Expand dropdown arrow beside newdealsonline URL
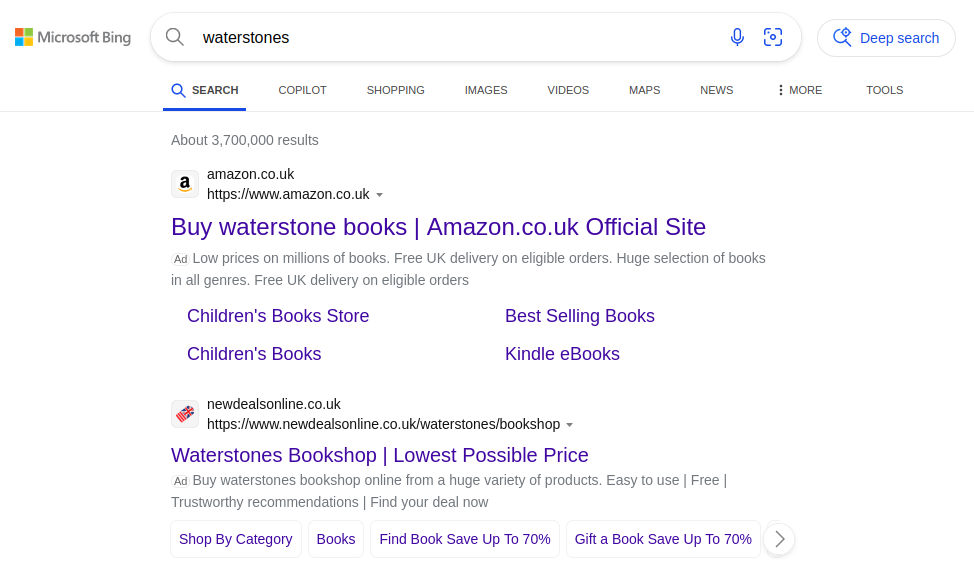 (x=570, y=425)
